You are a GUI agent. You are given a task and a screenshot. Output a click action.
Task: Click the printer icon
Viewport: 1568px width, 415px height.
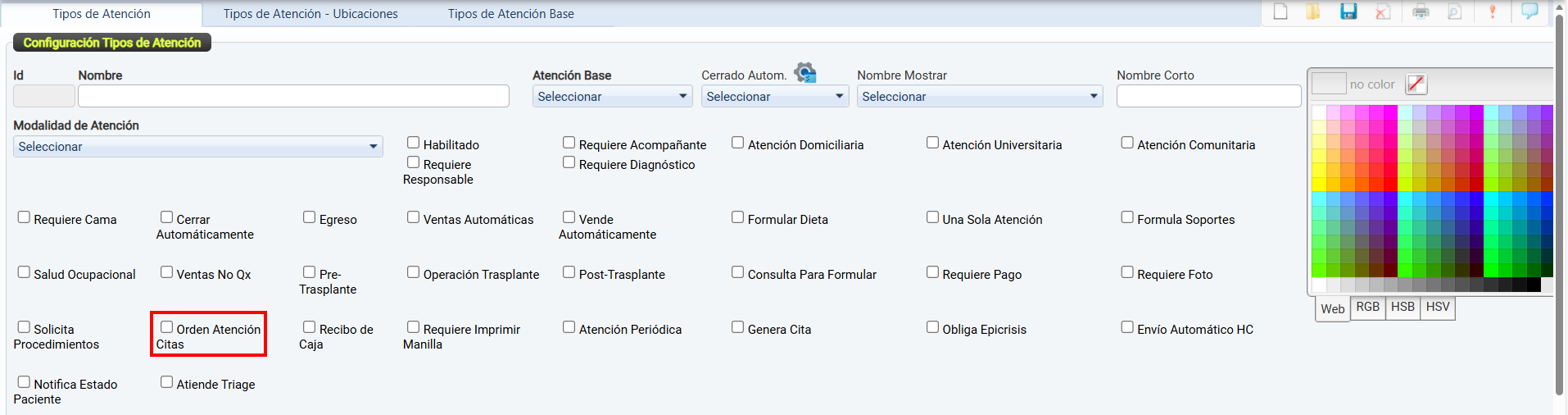pos(1421,11)
